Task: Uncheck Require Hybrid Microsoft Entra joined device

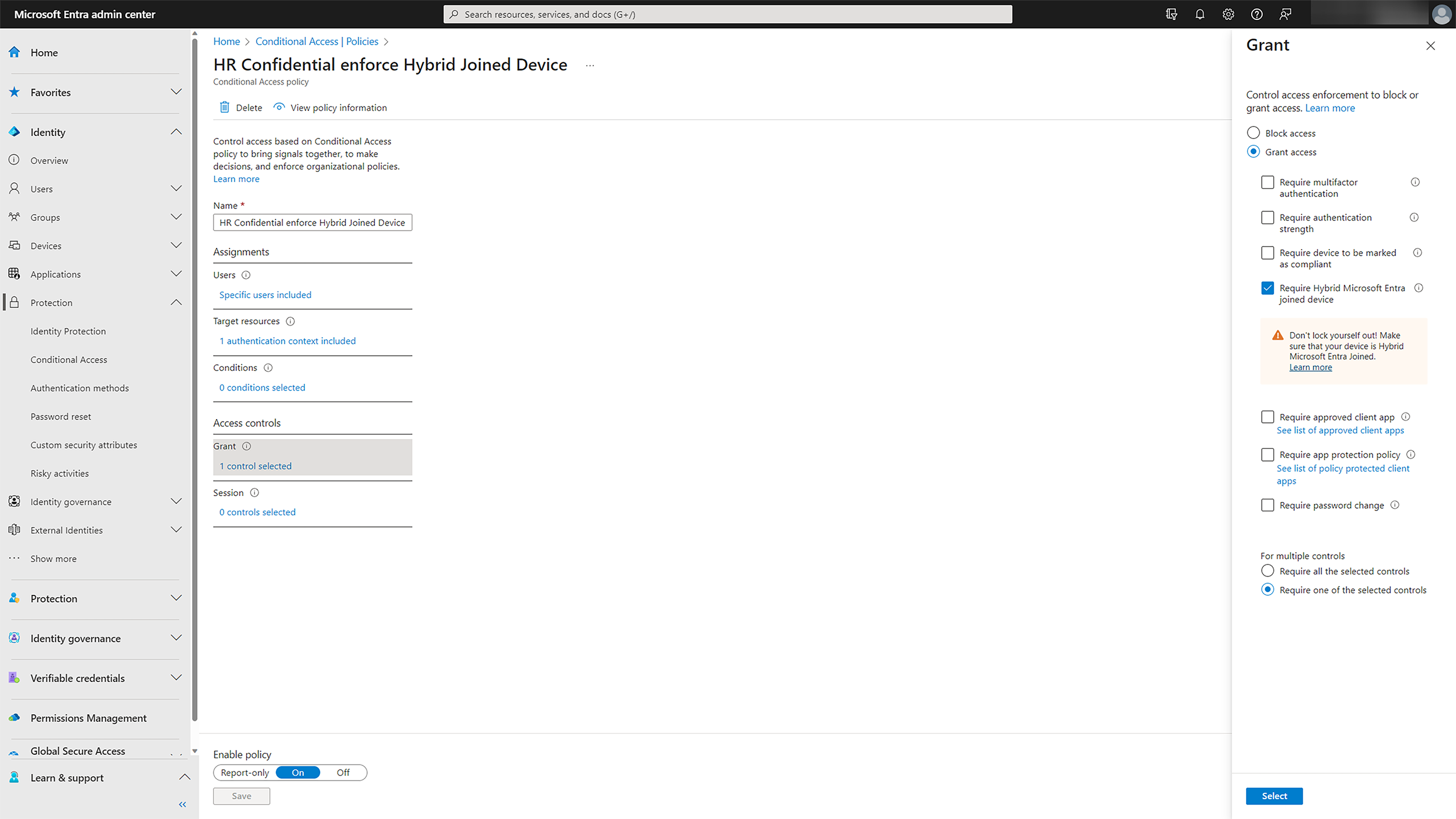Action: tap(1267, 288)
